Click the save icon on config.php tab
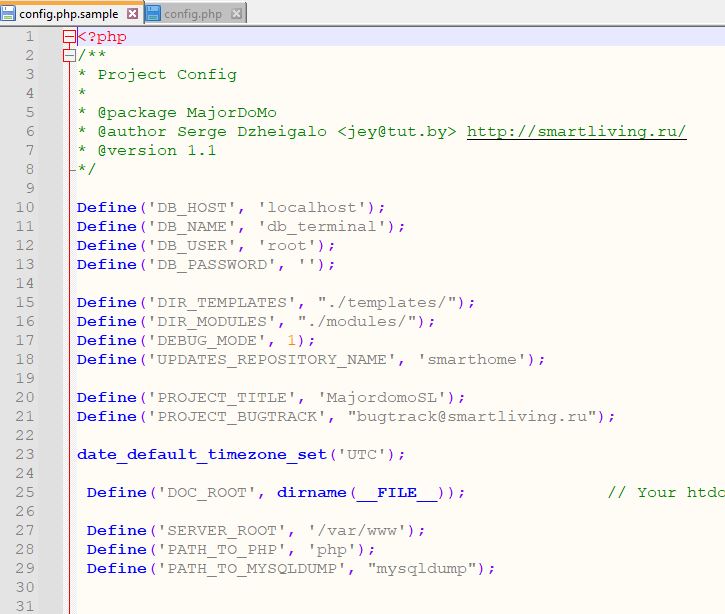Viewport: 725px width, 614px height. [x=153, y=13]
